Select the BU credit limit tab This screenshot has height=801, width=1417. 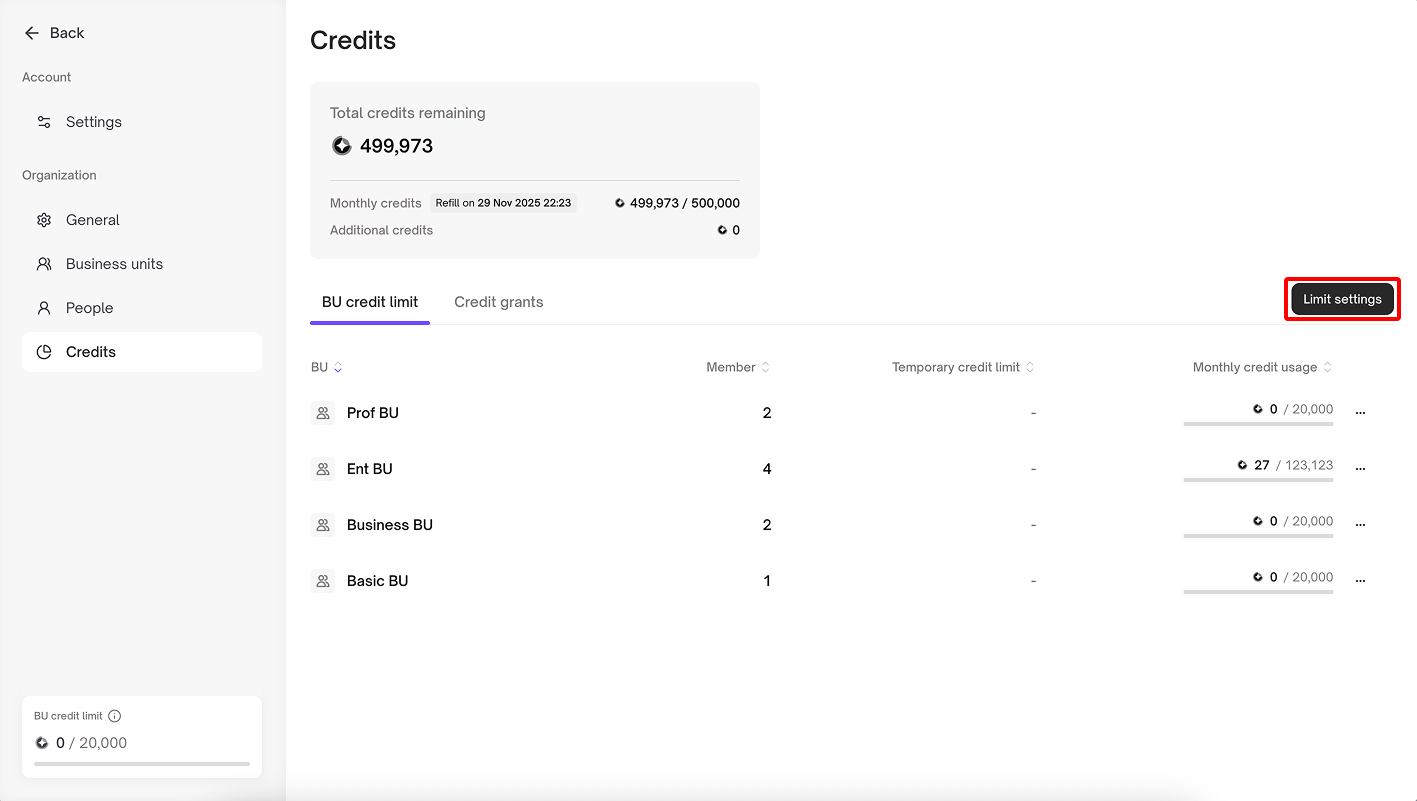click(x=370, y=302)
